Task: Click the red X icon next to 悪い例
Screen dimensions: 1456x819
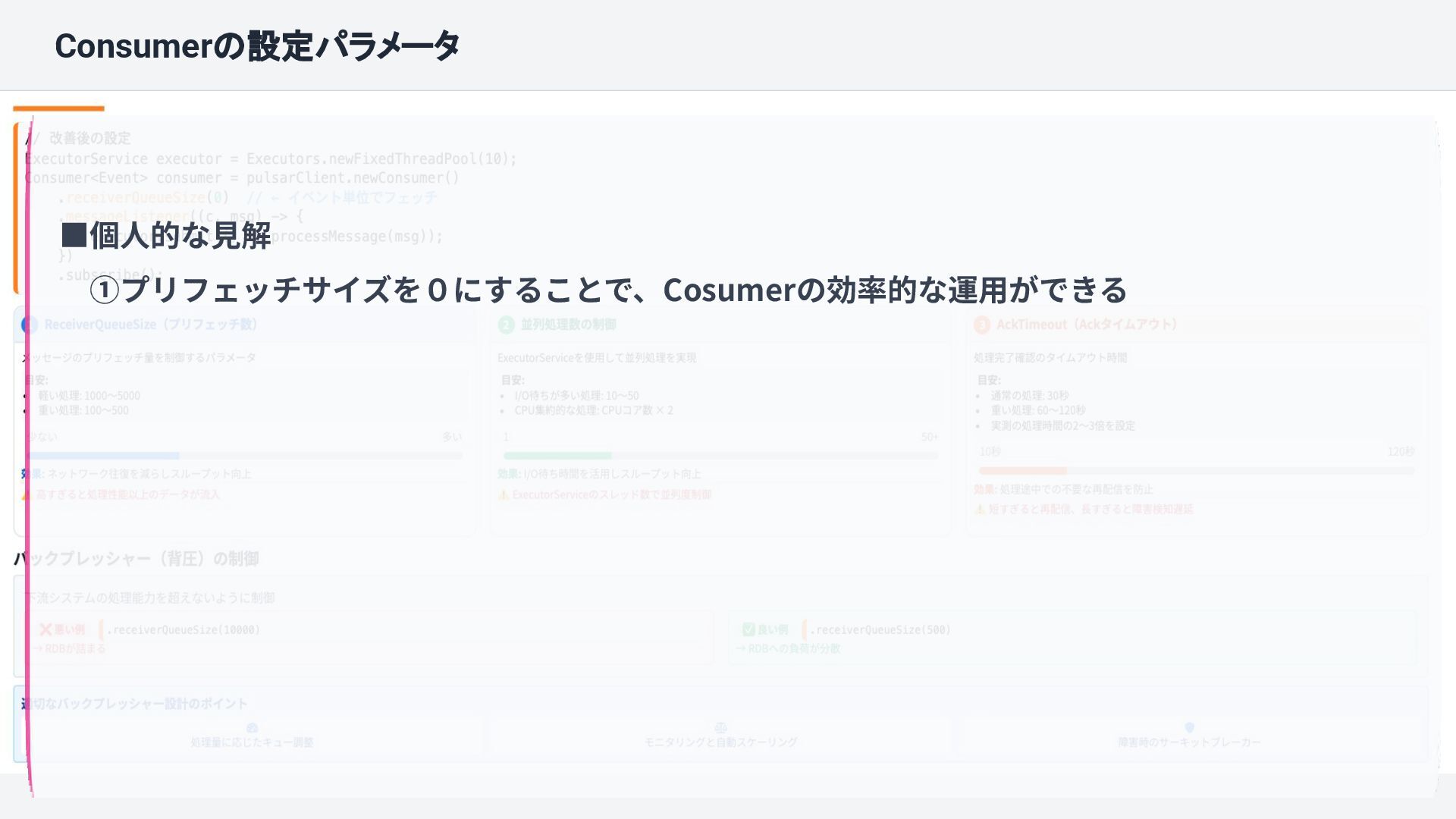Action: pos(45,629)
